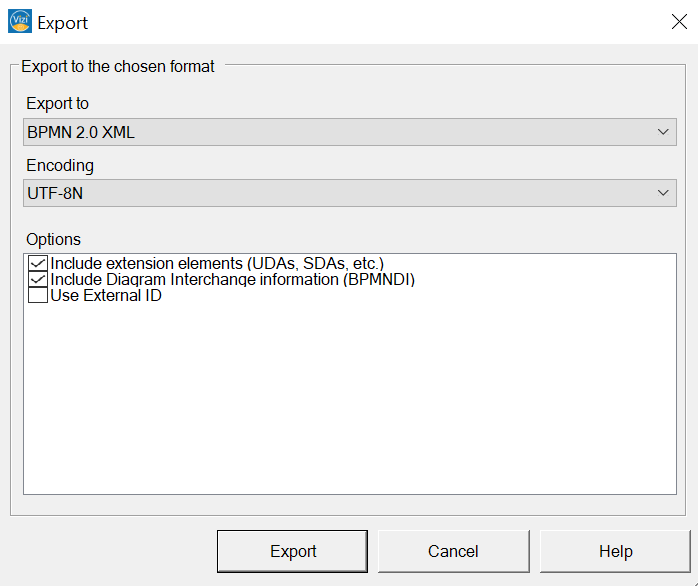Uncheck Include extension elements checkbox
Screen dimensions: 698x586
[x=38, y=263]
